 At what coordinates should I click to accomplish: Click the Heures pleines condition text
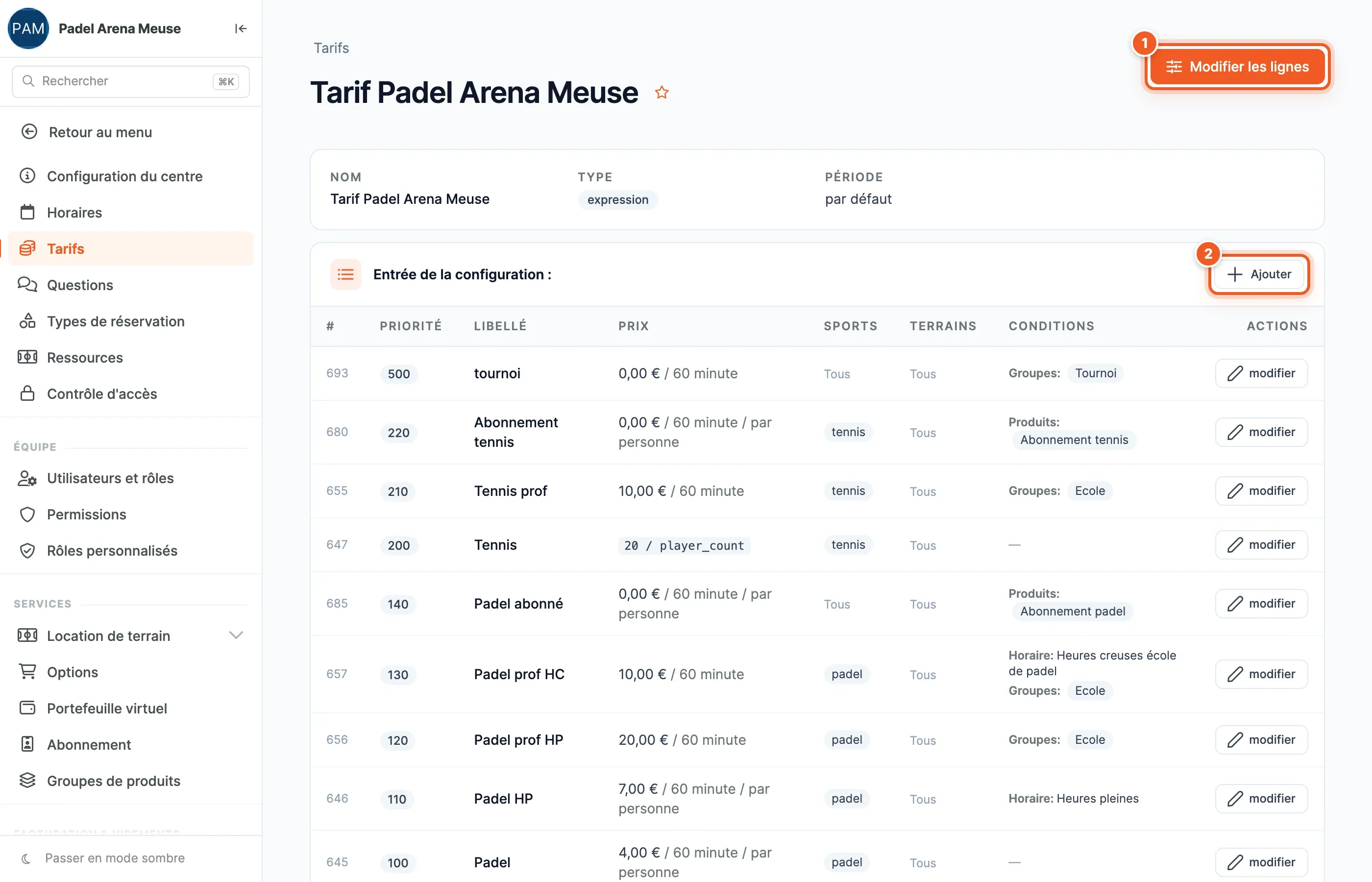click(x=1097, y=798)
